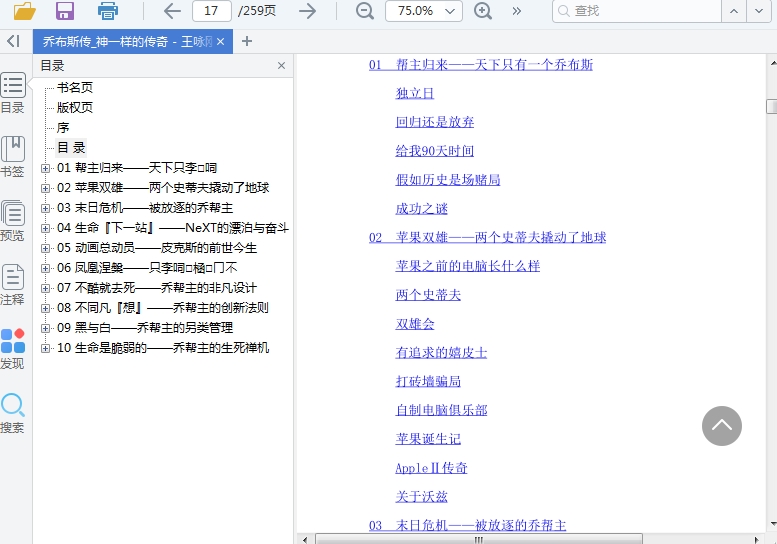Close the 目录 panel
Screen dimensions: 777x544
click(281, 65)
